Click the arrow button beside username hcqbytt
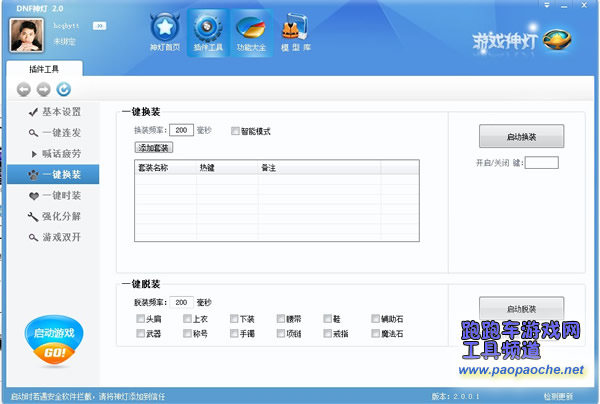 pos(99,26)
